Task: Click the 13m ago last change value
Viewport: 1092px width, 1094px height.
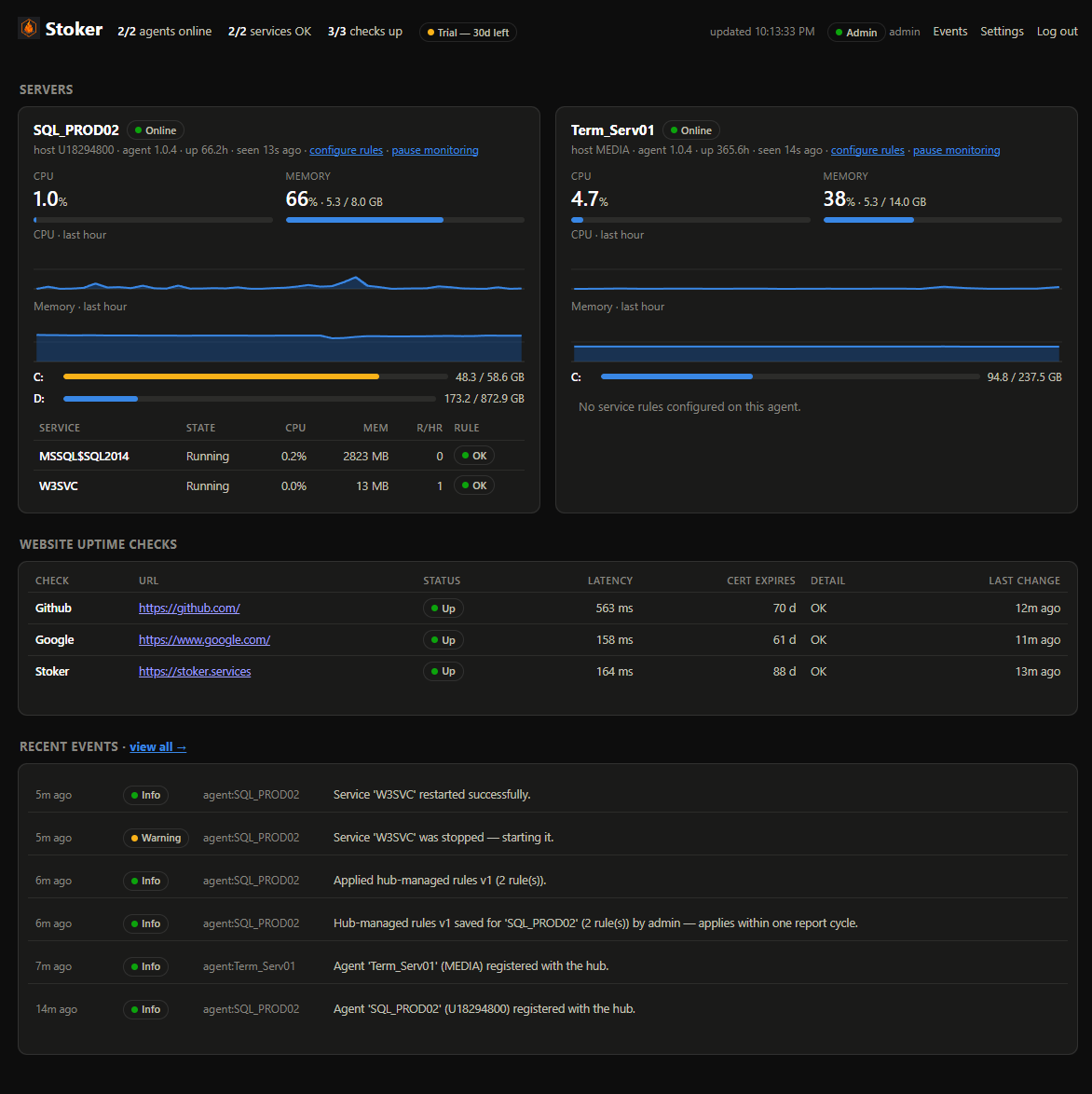Action: coord(1038,671)
